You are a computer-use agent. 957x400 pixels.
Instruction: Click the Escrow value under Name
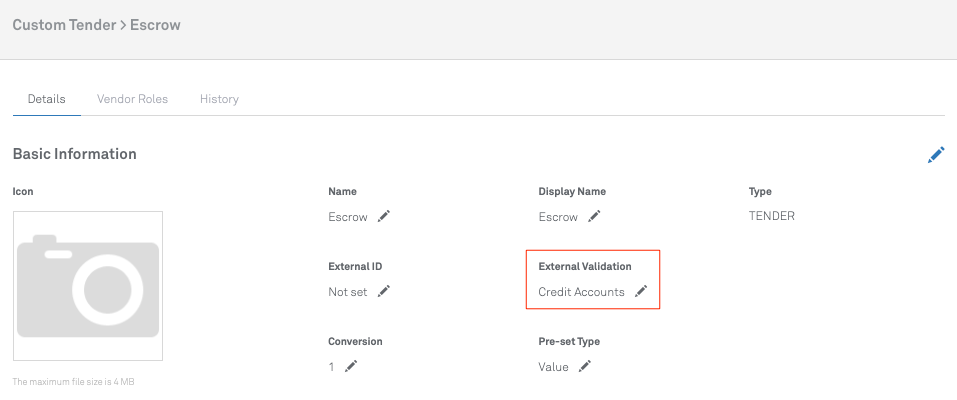348,217
